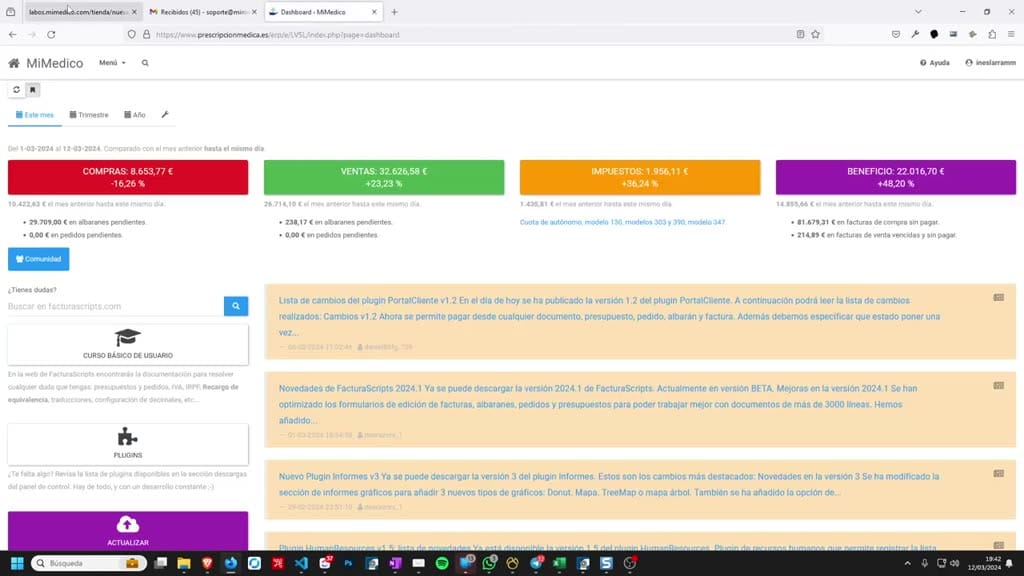Click the blue search button beside the field

point(236,306)
